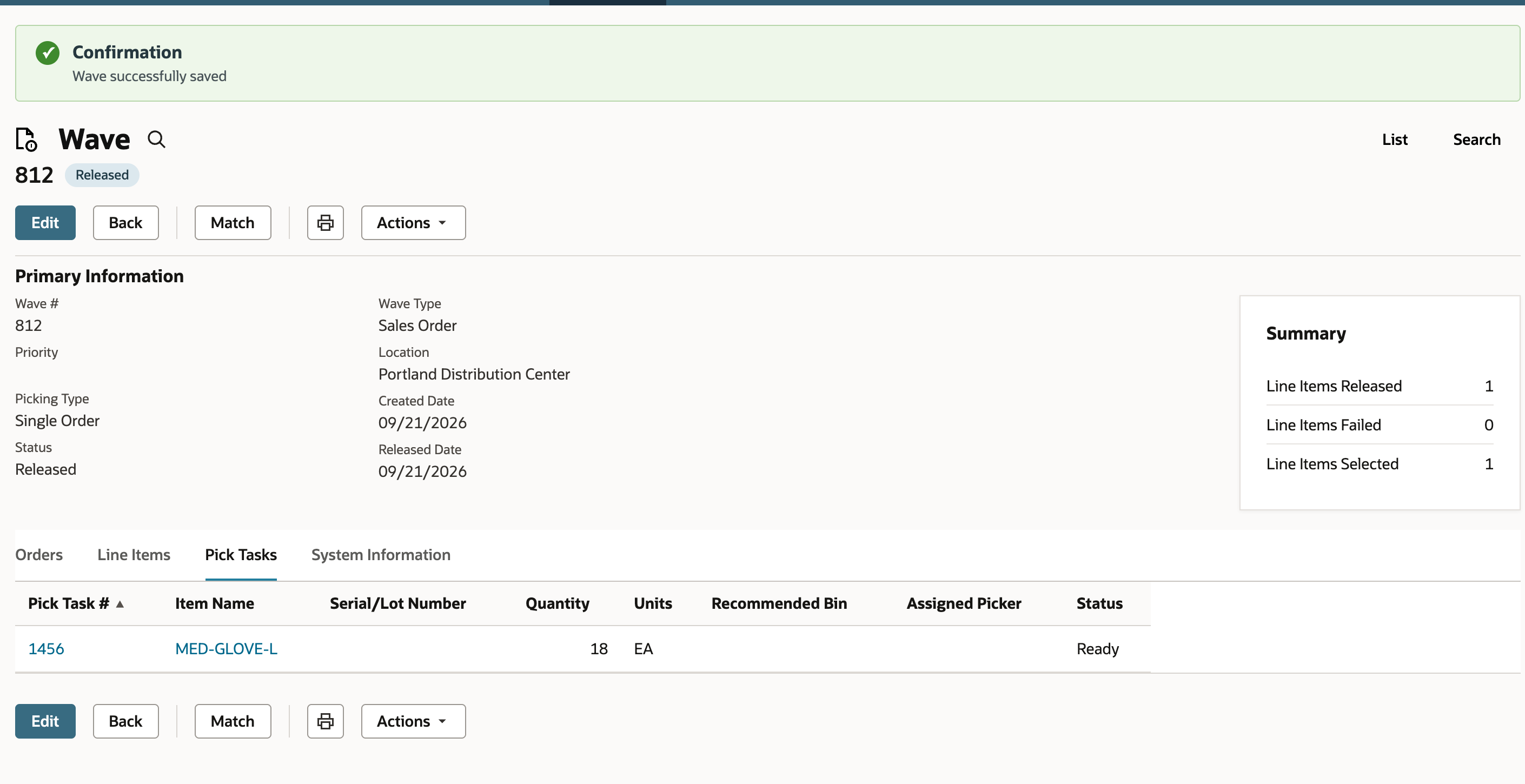
Task: Click the Status column header in table
Action: click(x=1099, y=603)
